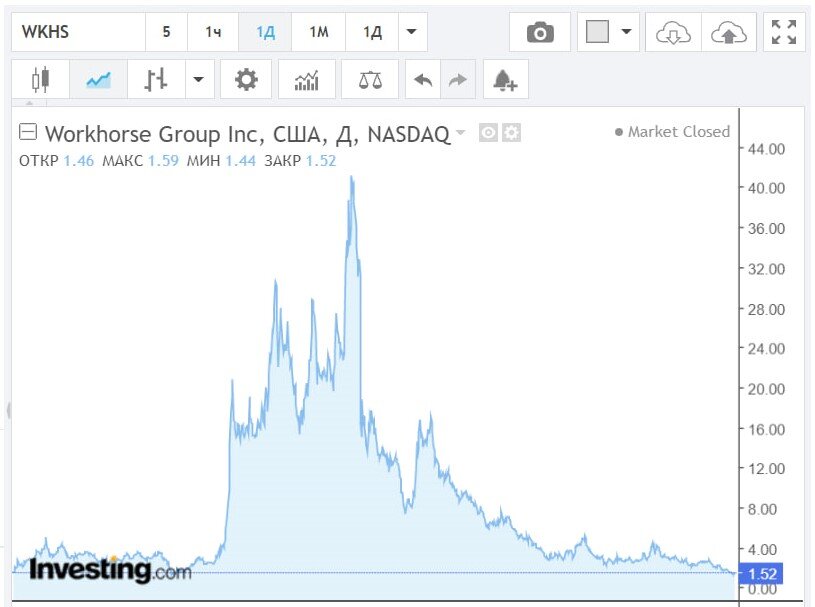Click the 1.52 current price label
Viewport: 815px width, 607px height.
[761, 574]
